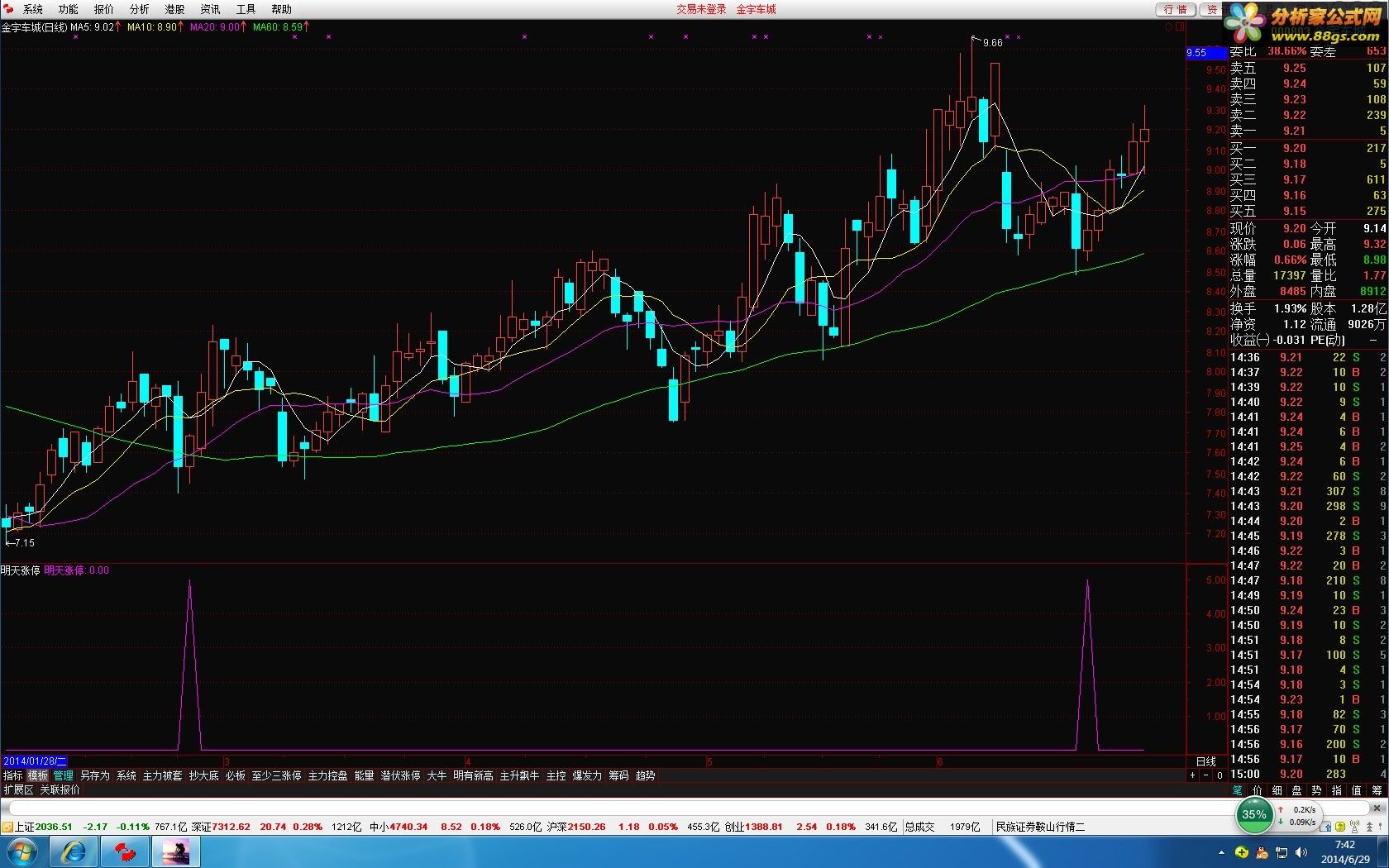Apply the 主控 indicator template

[x=556, y=775]
